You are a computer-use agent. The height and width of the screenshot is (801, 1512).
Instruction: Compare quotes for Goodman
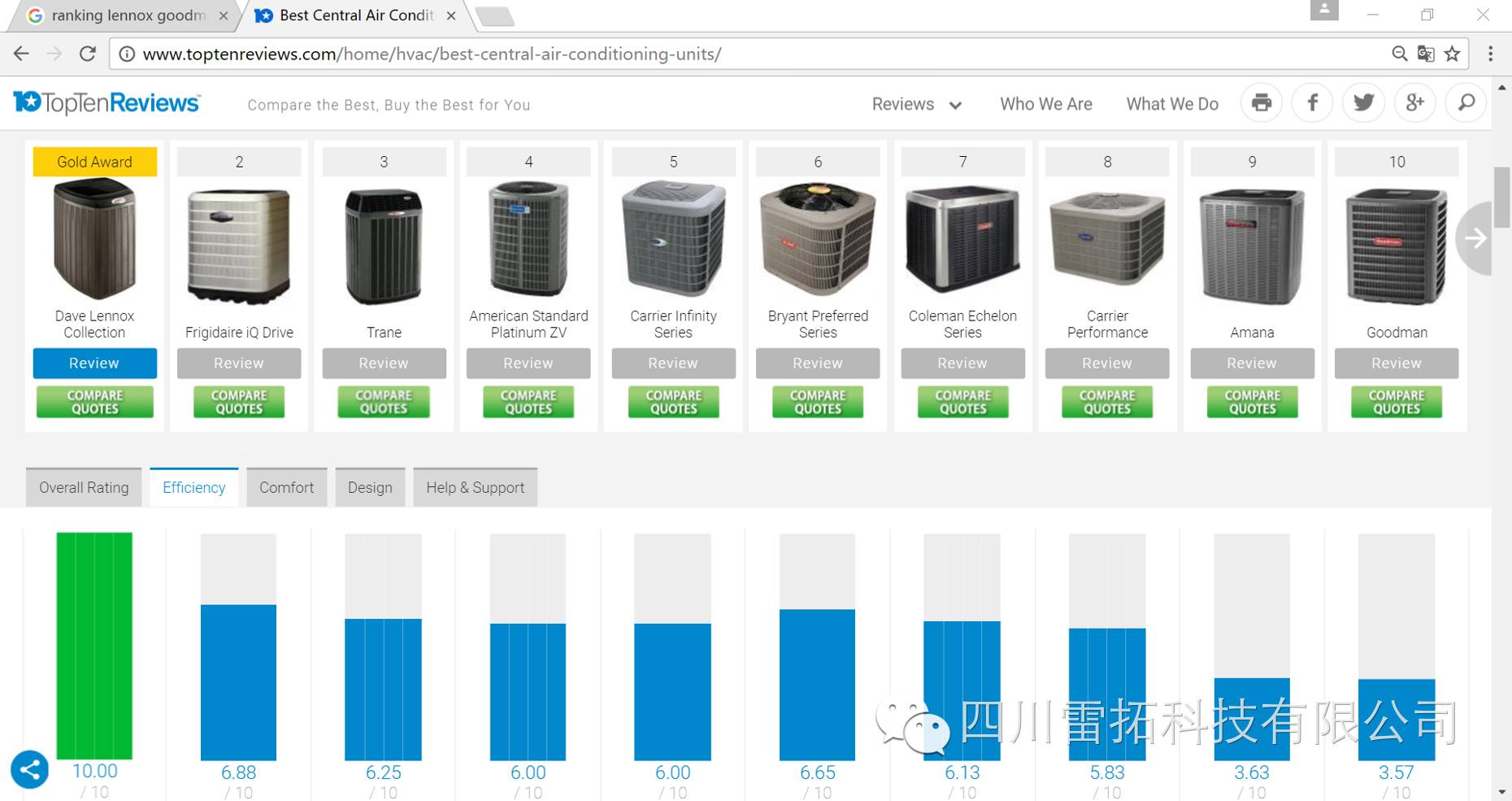click(1397, 402)
